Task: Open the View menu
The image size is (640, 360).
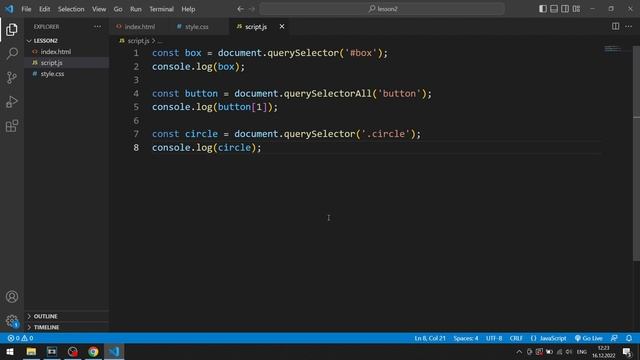Action: coord(99,9)
